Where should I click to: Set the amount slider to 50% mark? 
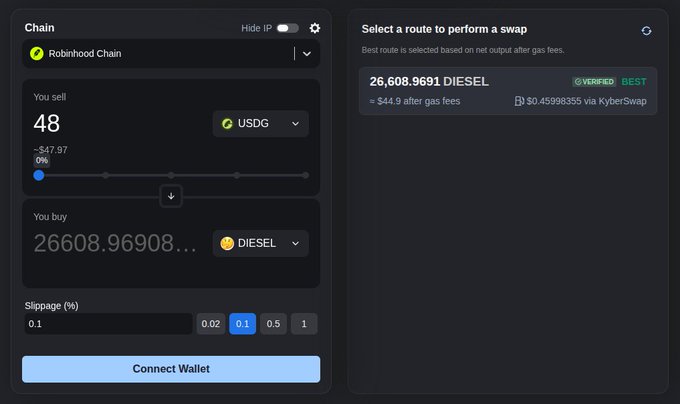pos(171,175)
